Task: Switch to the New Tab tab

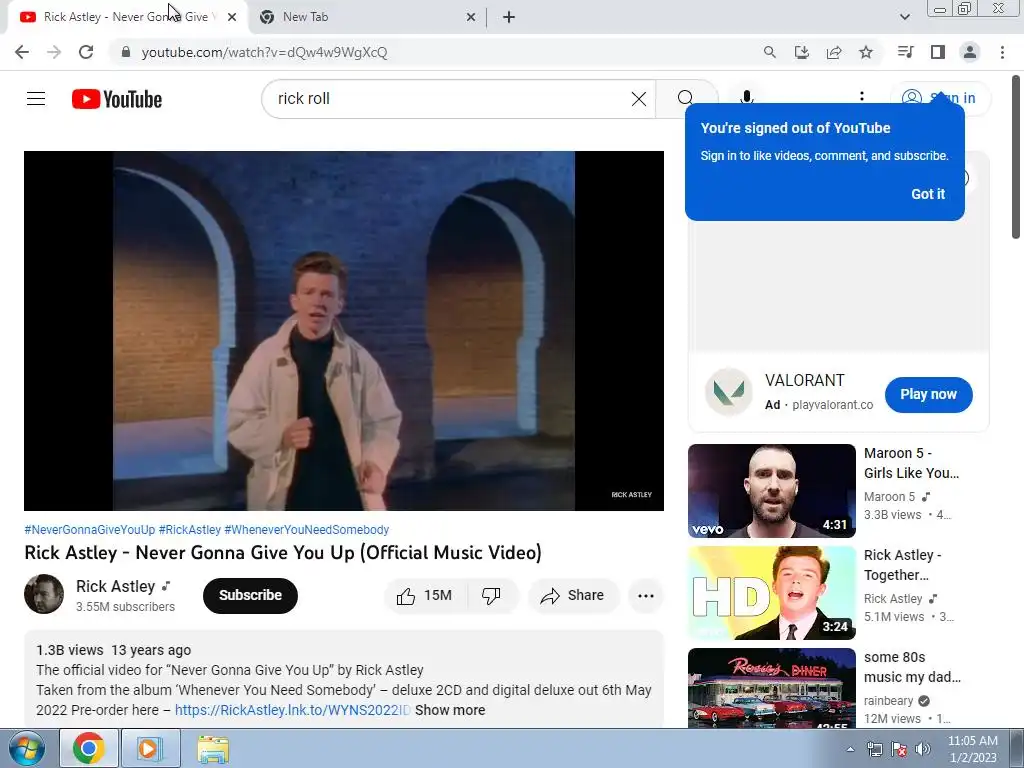Action: 366,17
